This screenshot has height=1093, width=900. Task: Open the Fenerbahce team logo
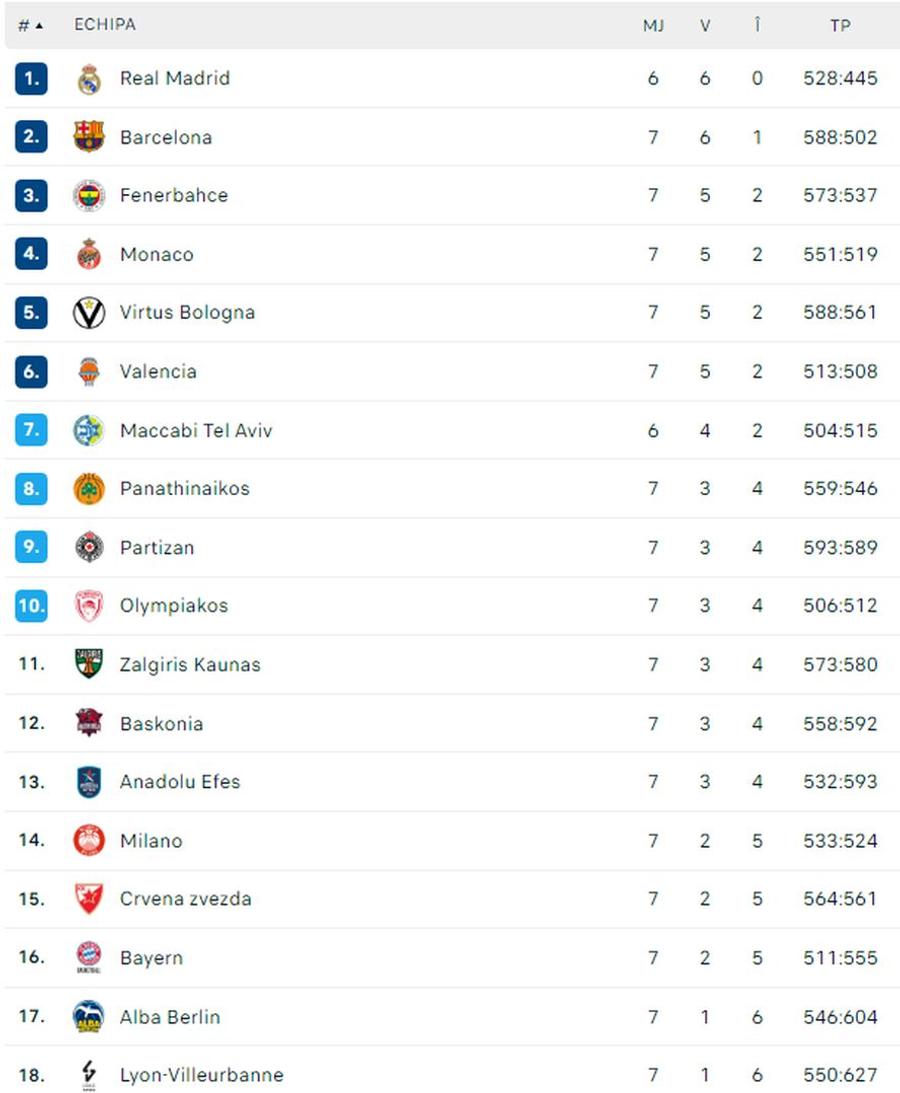[x=89, y=195]
